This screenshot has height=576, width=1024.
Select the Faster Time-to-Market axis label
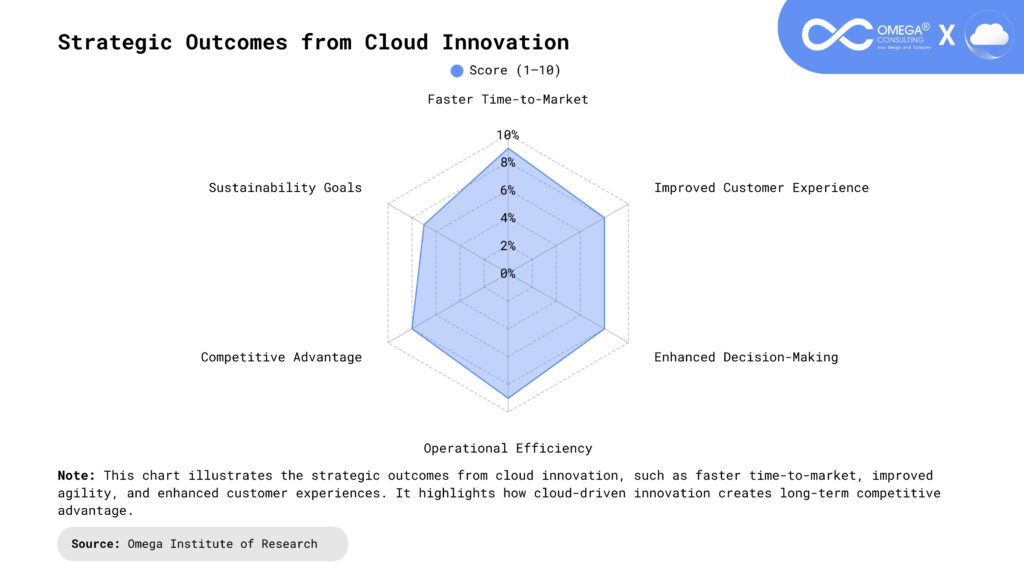508,99
